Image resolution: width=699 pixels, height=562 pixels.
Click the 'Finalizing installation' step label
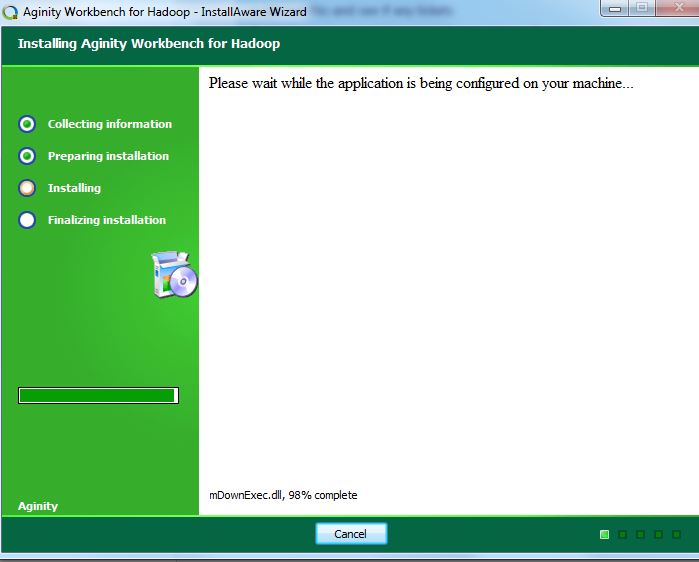[107, 220]
